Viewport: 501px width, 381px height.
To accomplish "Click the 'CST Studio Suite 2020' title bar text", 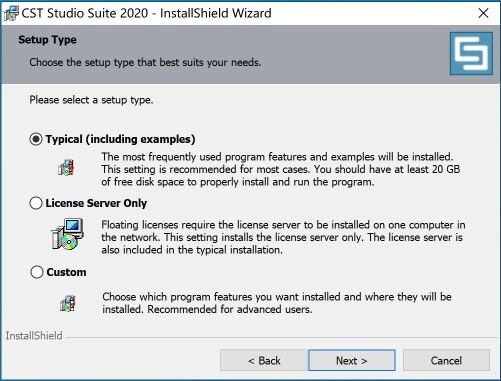I will [85, 13].
